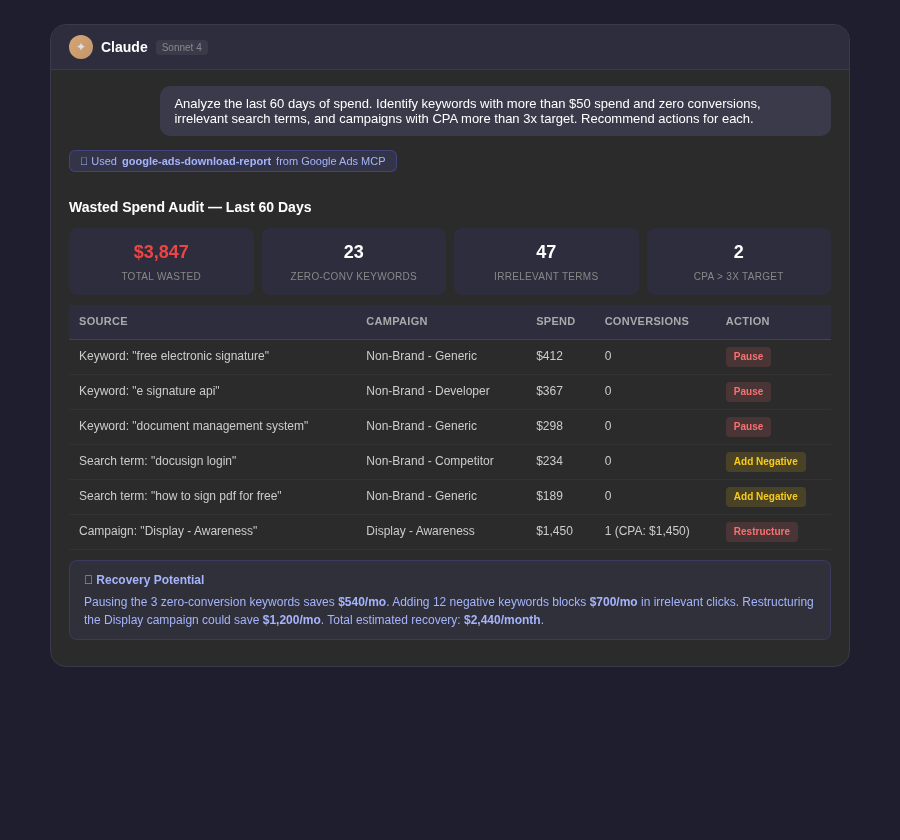Pause the "free electronic signature" keyword
Viewport: 900px width, 840px height.
(748, 356)
